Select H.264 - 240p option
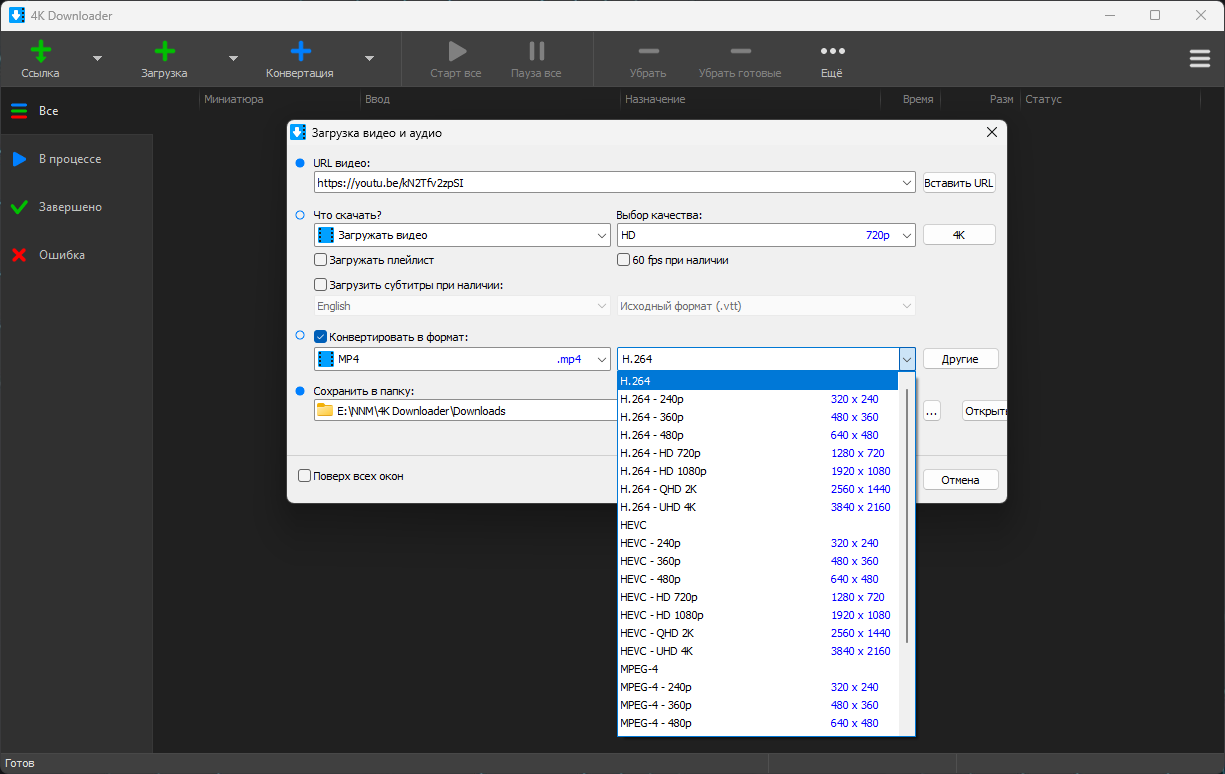The image size is (1225, 774). (758, 399)
